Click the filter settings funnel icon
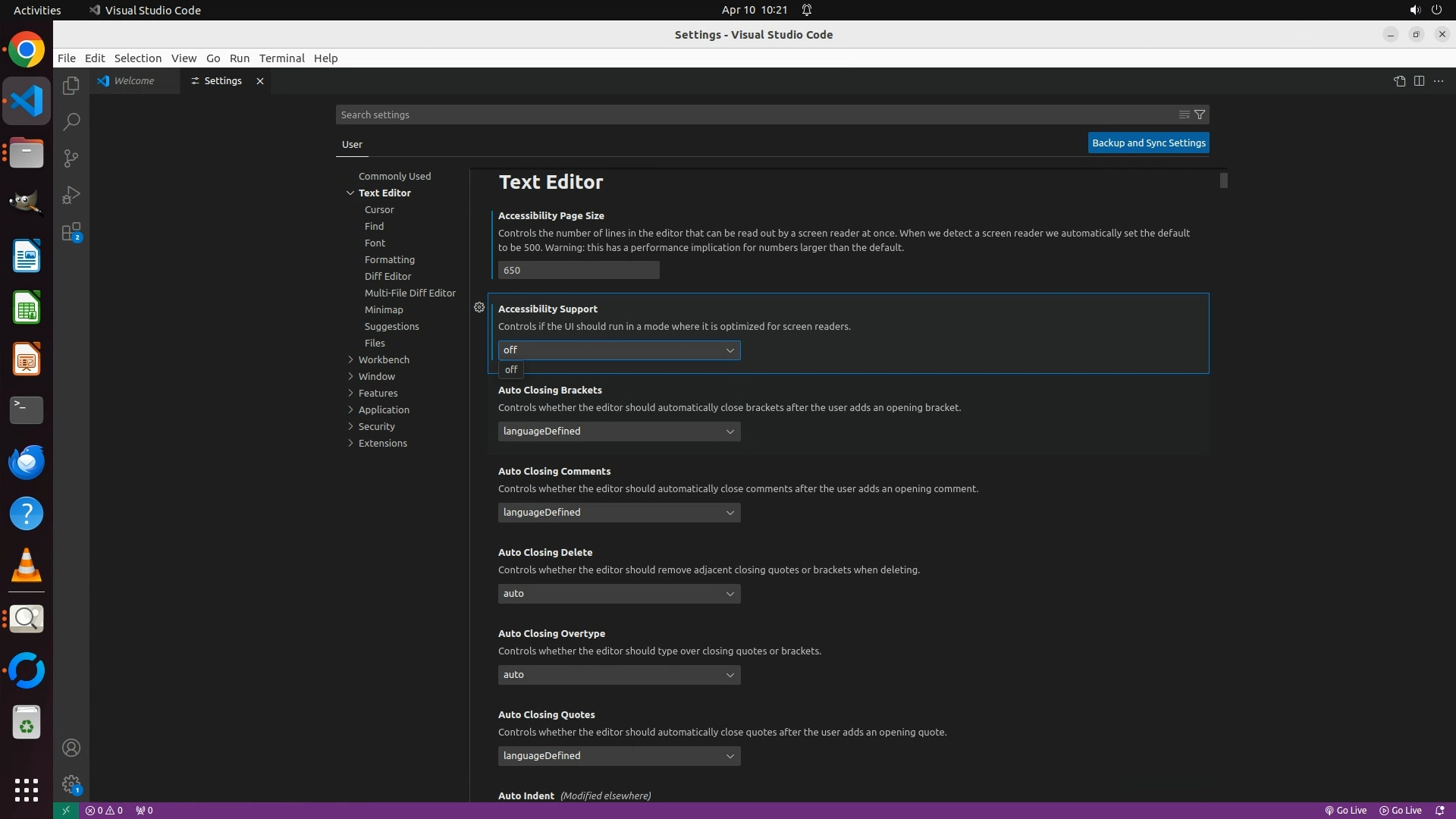Image resolution: width=1456 pixels, height=819 pixels. 1200,115
